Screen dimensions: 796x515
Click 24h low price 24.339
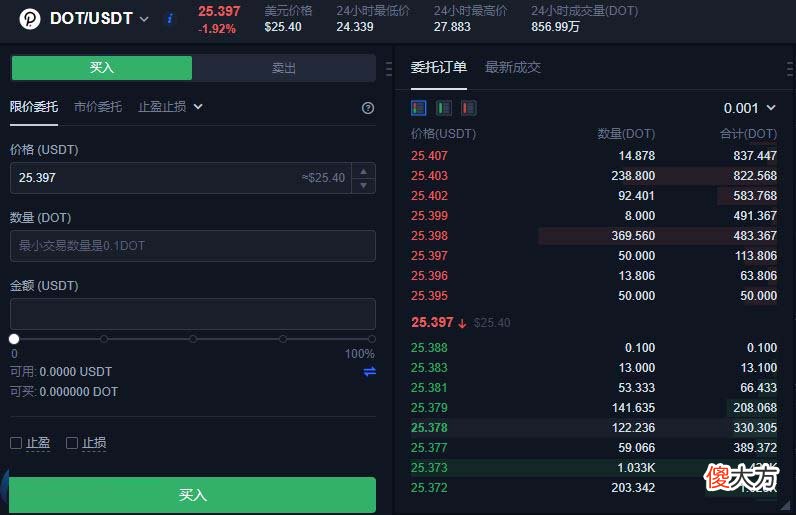pyautogui.click(x=355, y=26)
